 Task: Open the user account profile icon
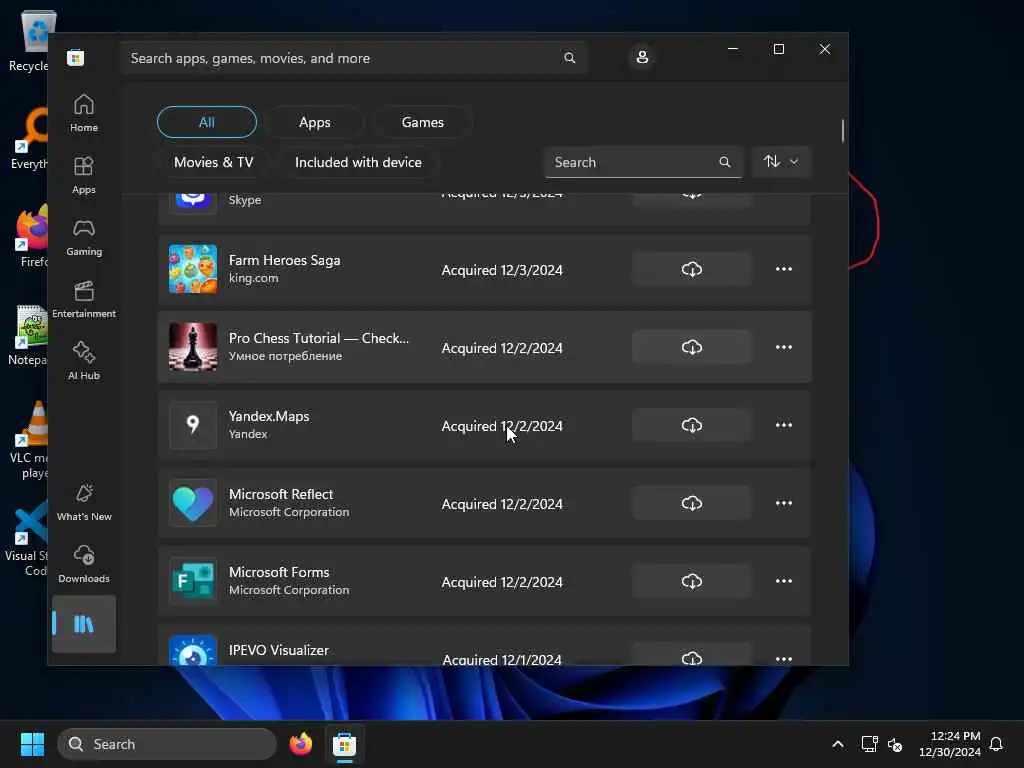coord(642,57)
